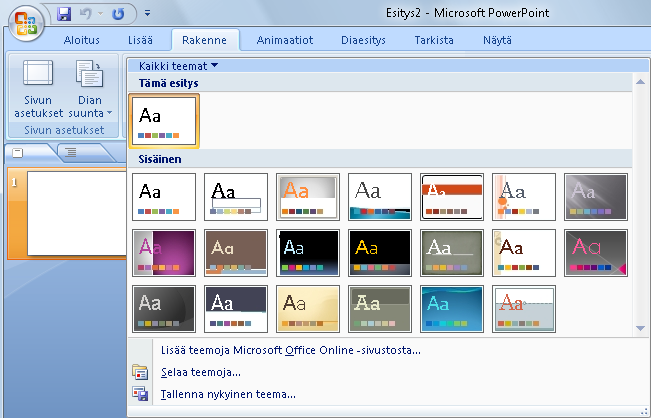The height and width of the screenshot is (418, 651).
Task: Save presentation with the floppy disk icon
Action: (64, 14)
